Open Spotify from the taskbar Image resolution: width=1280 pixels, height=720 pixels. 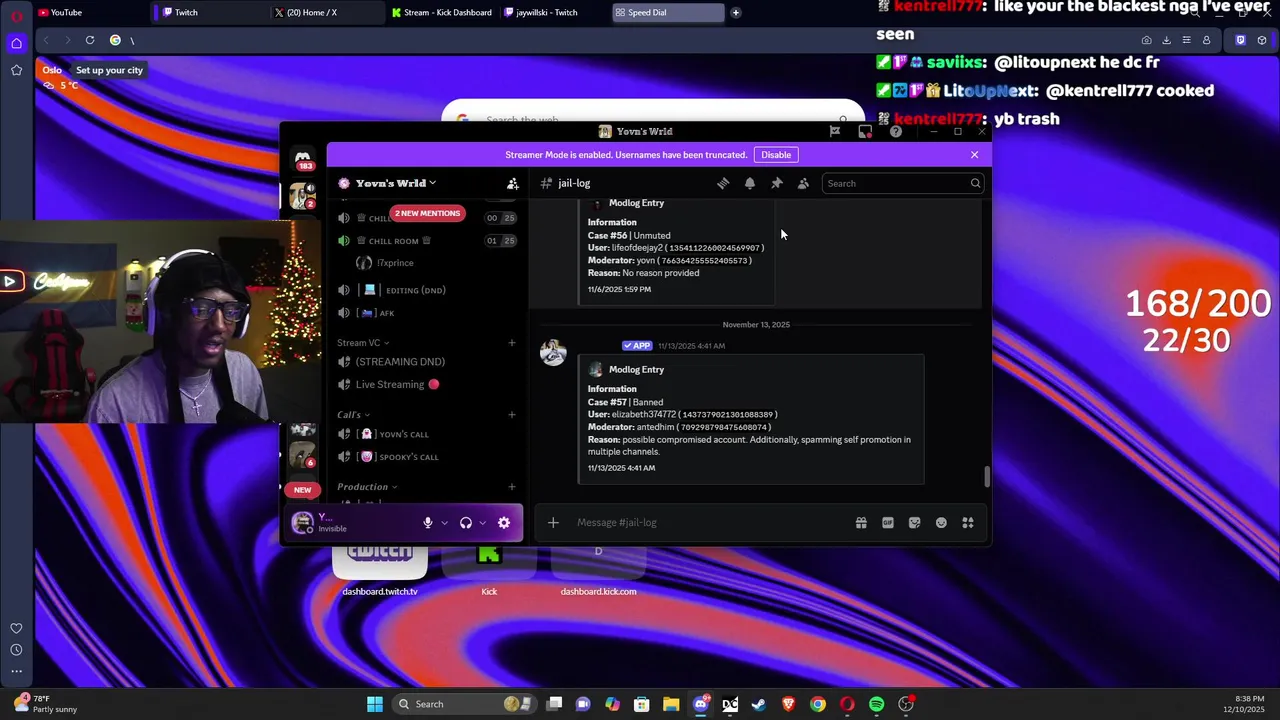coord(876,704)
